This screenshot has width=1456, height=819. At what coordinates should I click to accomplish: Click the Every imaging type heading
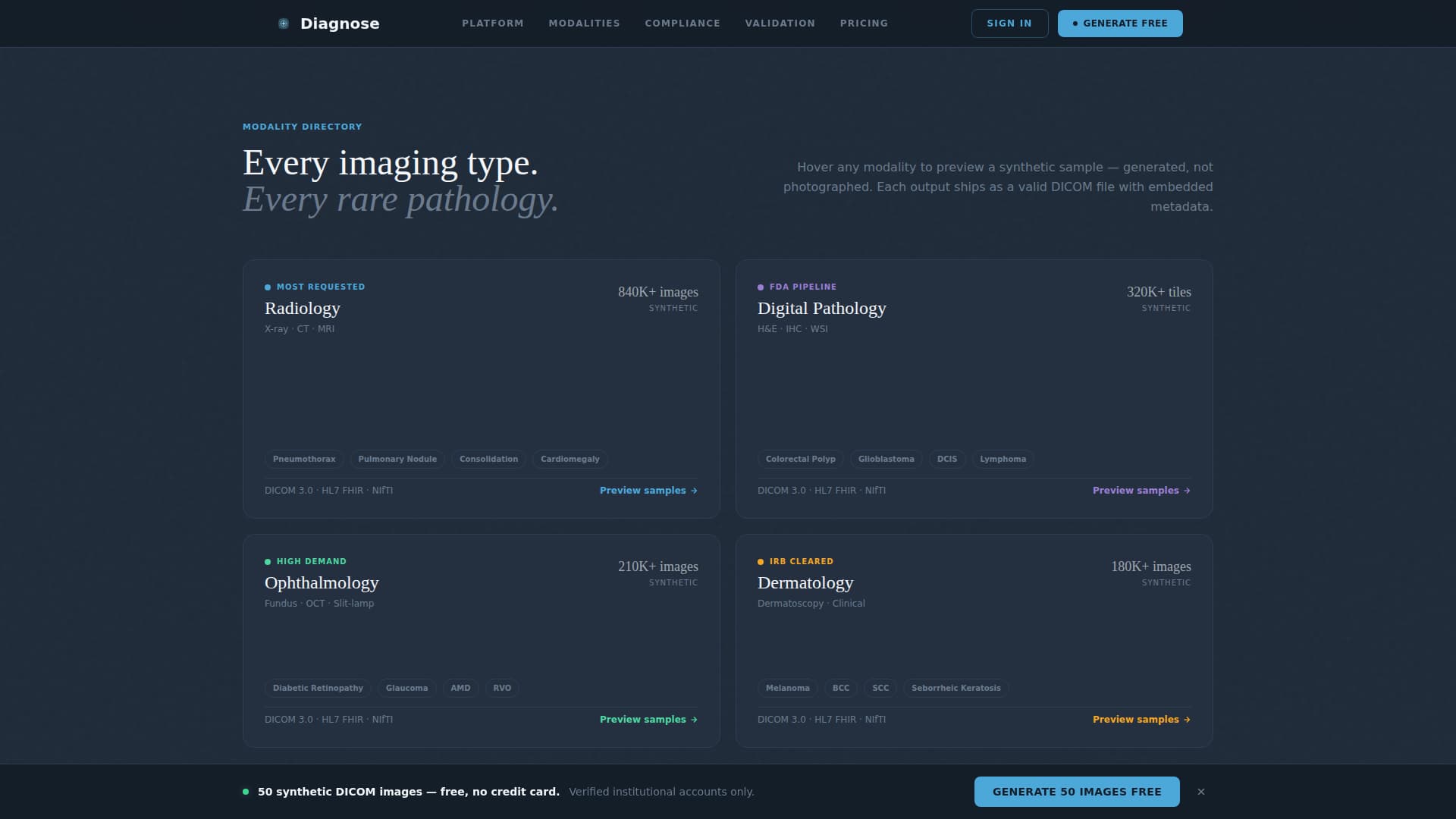(391, 163)
